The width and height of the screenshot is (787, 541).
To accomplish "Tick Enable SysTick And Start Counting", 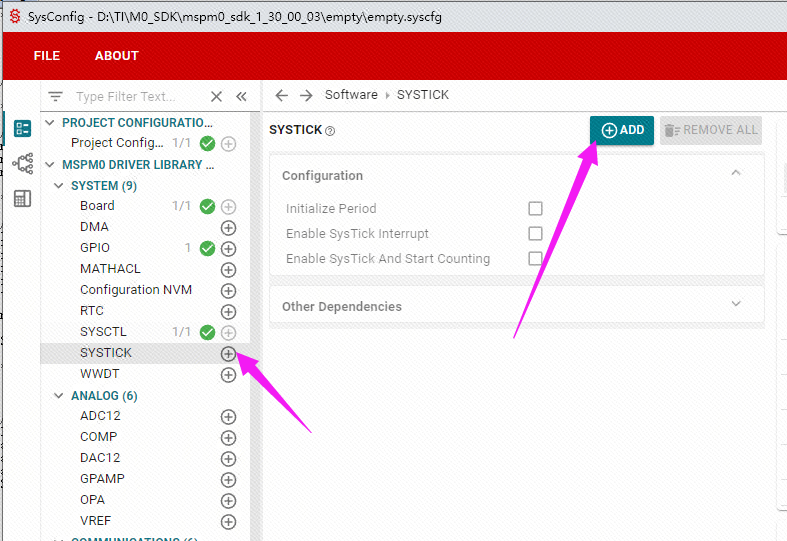I will 536,258.
